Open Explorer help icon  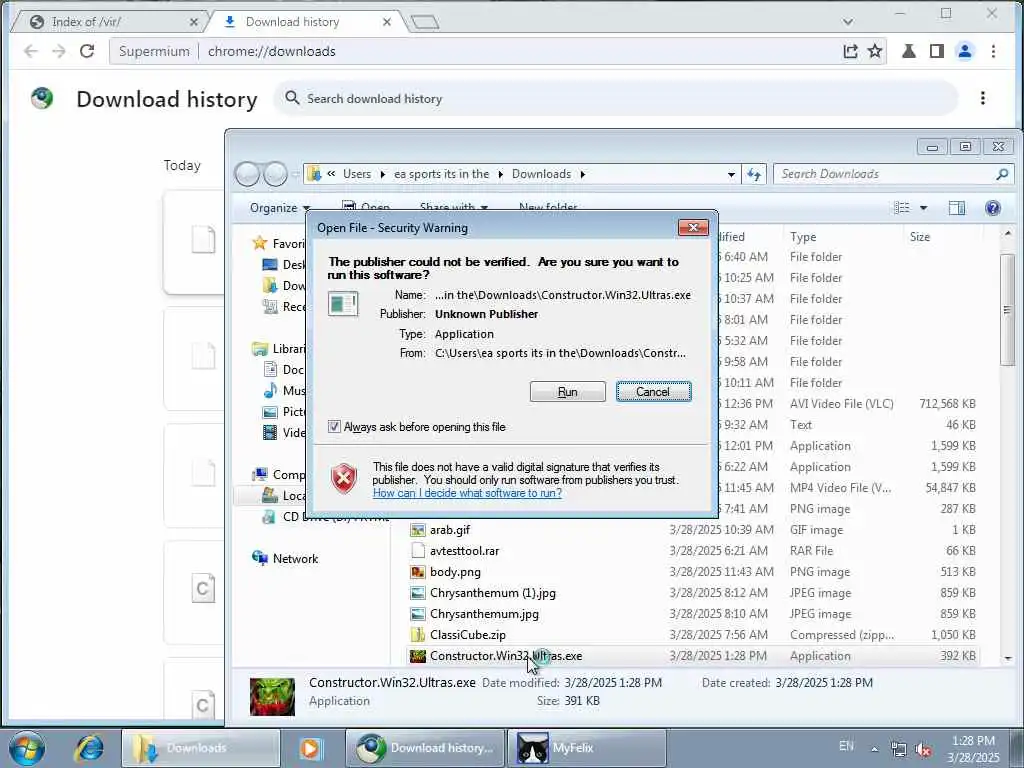[x=993, y=208]
